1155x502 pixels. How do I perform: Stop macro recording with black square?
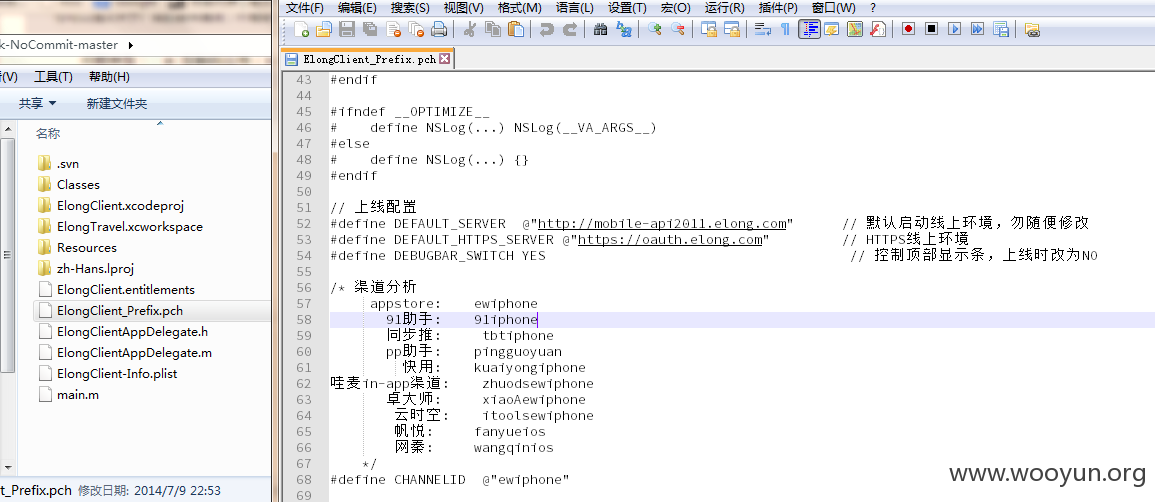(x=932, y=29)
